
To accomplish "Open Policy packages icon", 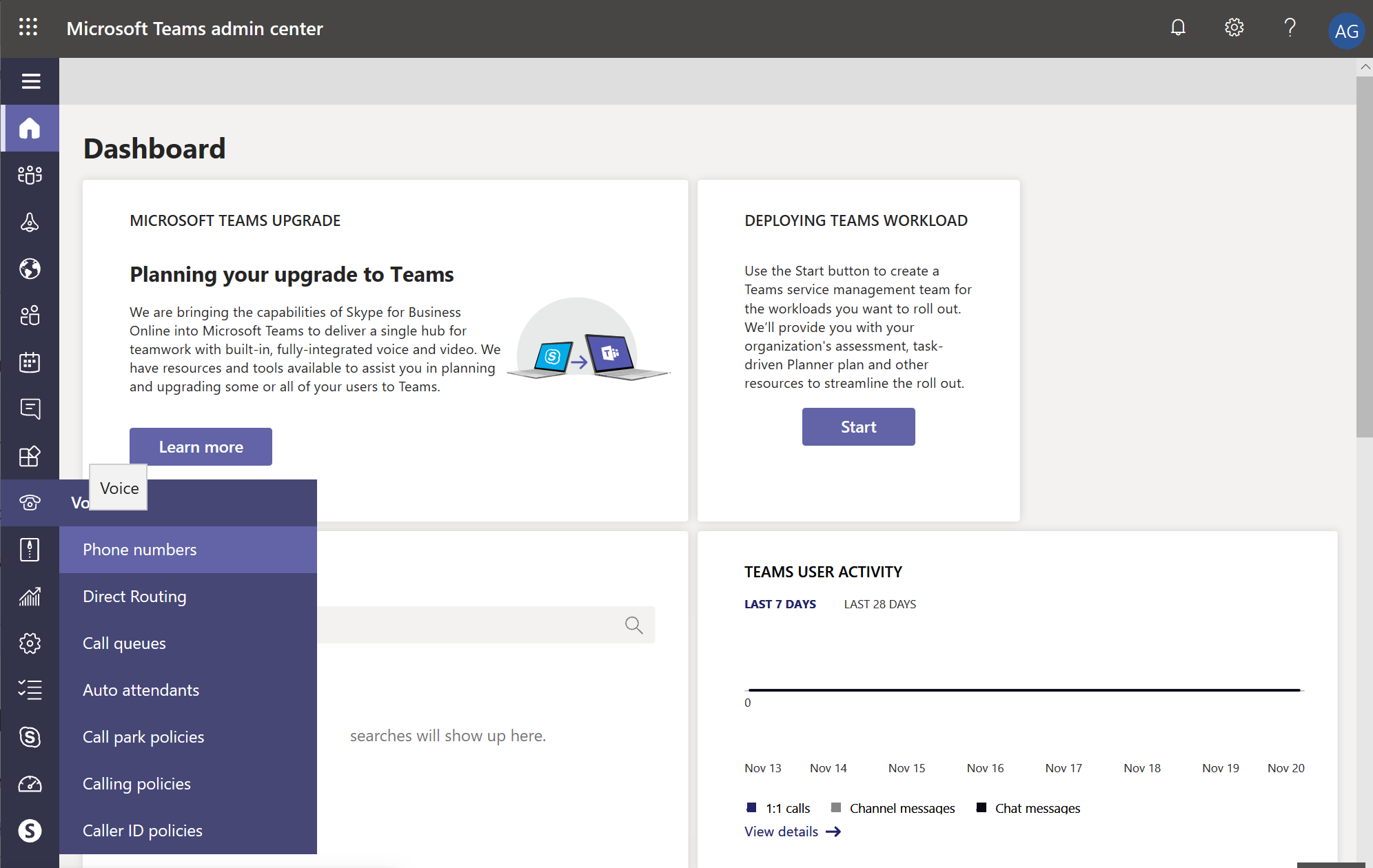I will click(30, 550).
